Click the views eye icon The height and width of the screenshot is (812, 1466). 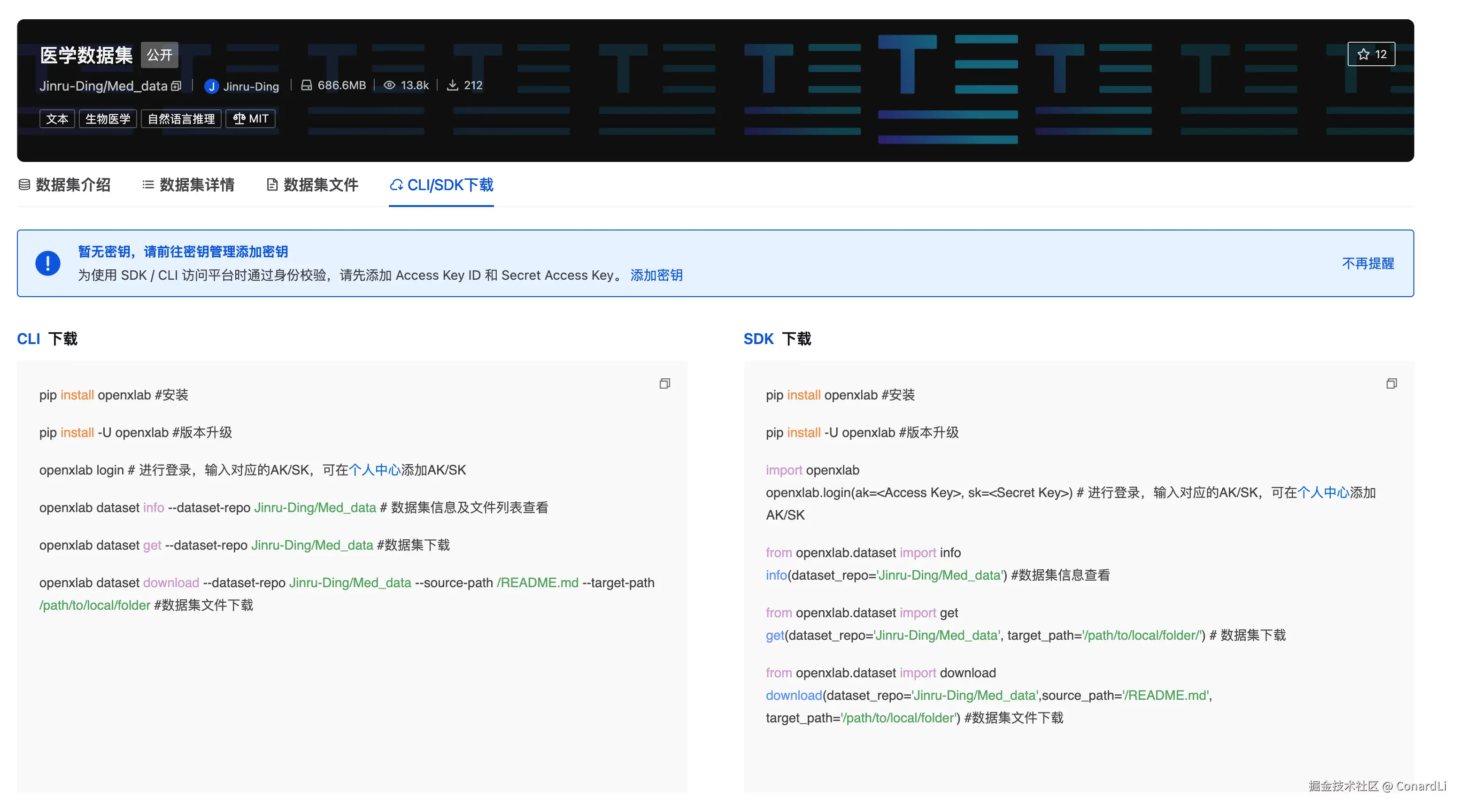[389, 85]
